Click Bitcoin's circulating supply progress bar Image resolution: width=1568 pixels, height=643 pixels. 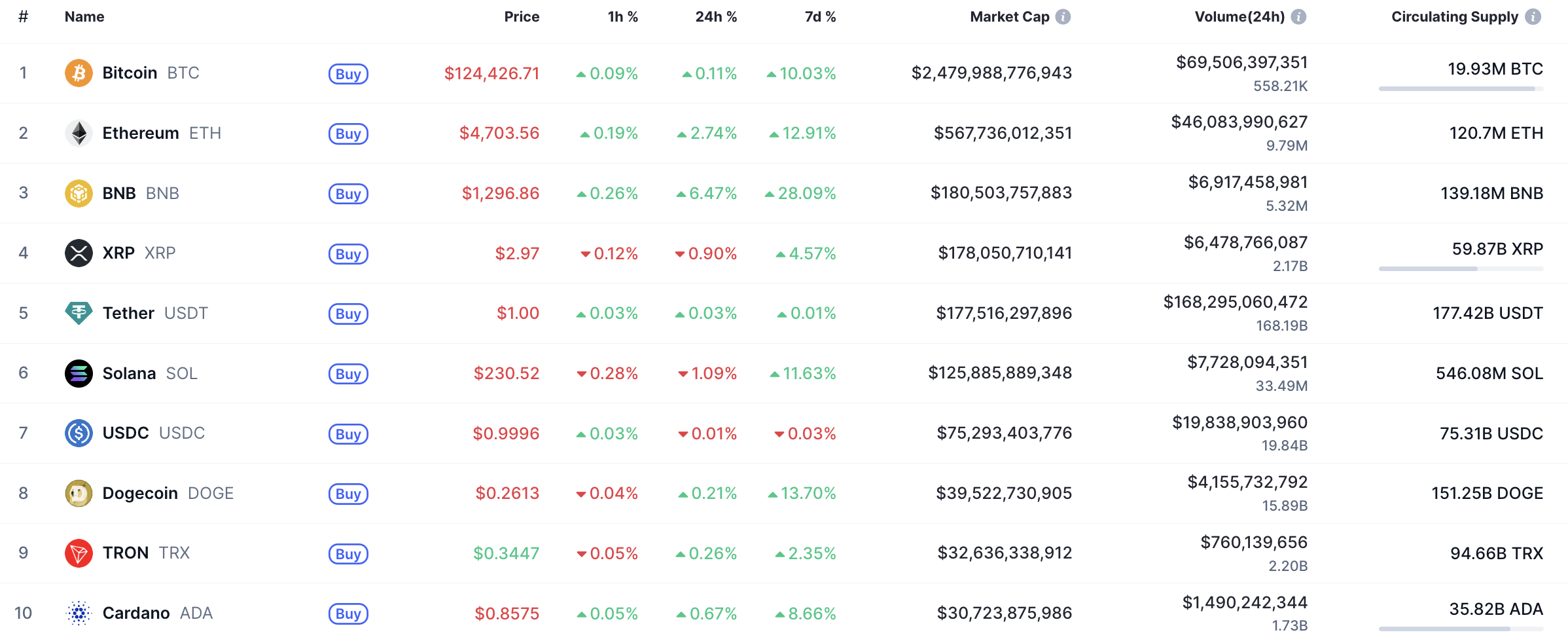click(x=1461, y=88)
